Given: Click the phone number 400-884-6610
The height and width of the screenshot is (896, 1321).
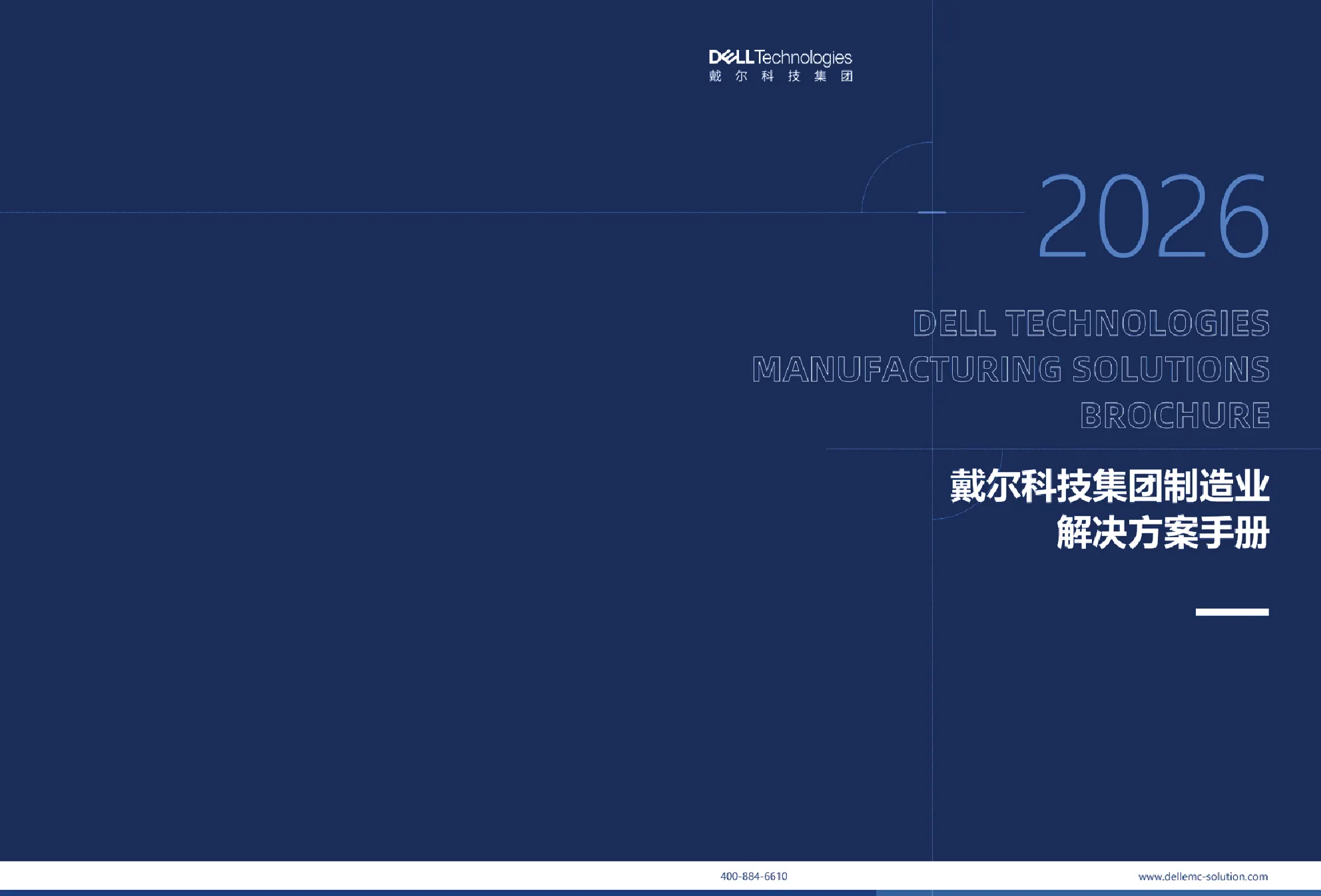Looking at the screenshot, I should [754, 876].
